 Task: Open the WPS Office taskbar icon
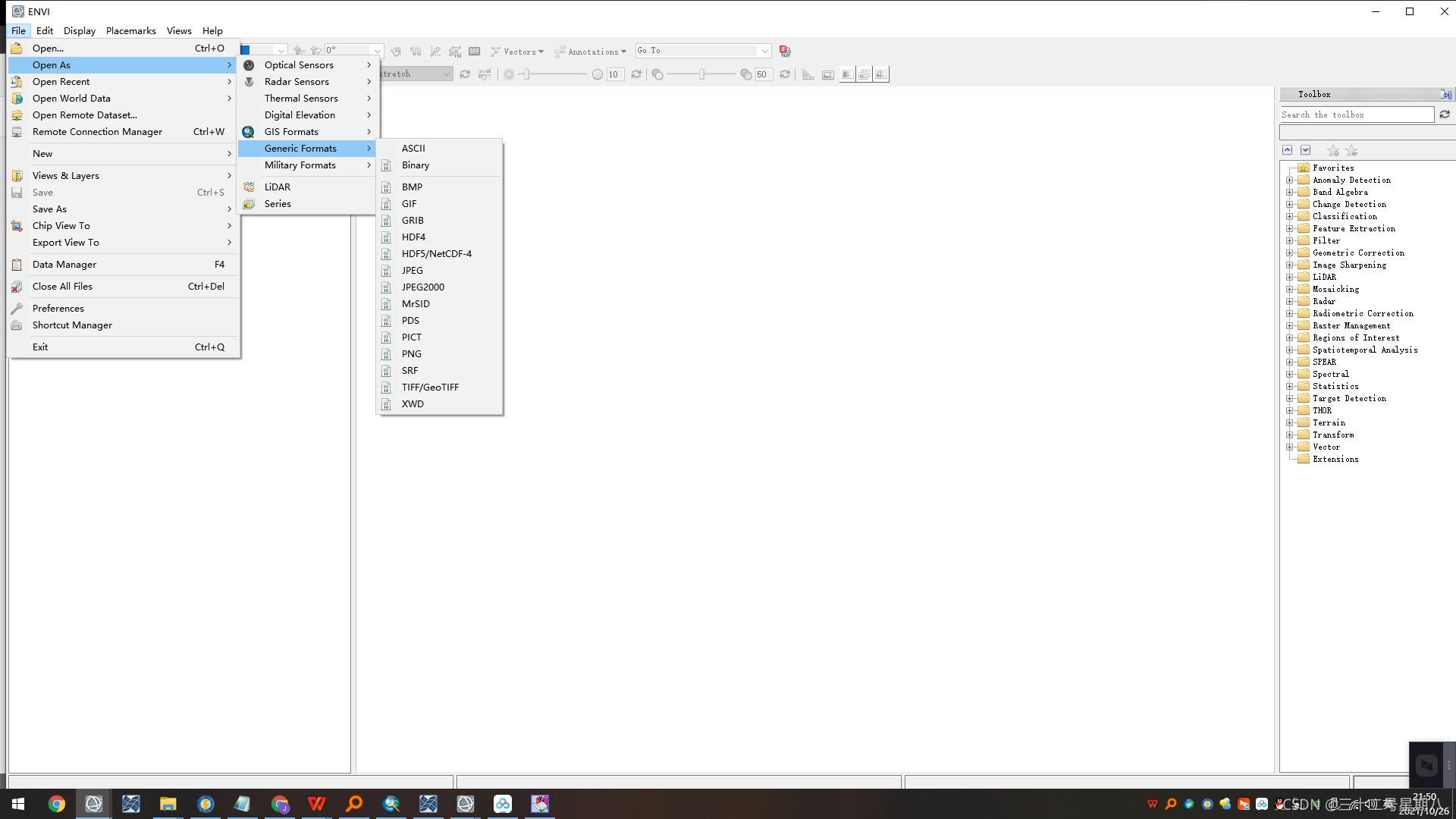pyautogui.click(x=317, y=804)
